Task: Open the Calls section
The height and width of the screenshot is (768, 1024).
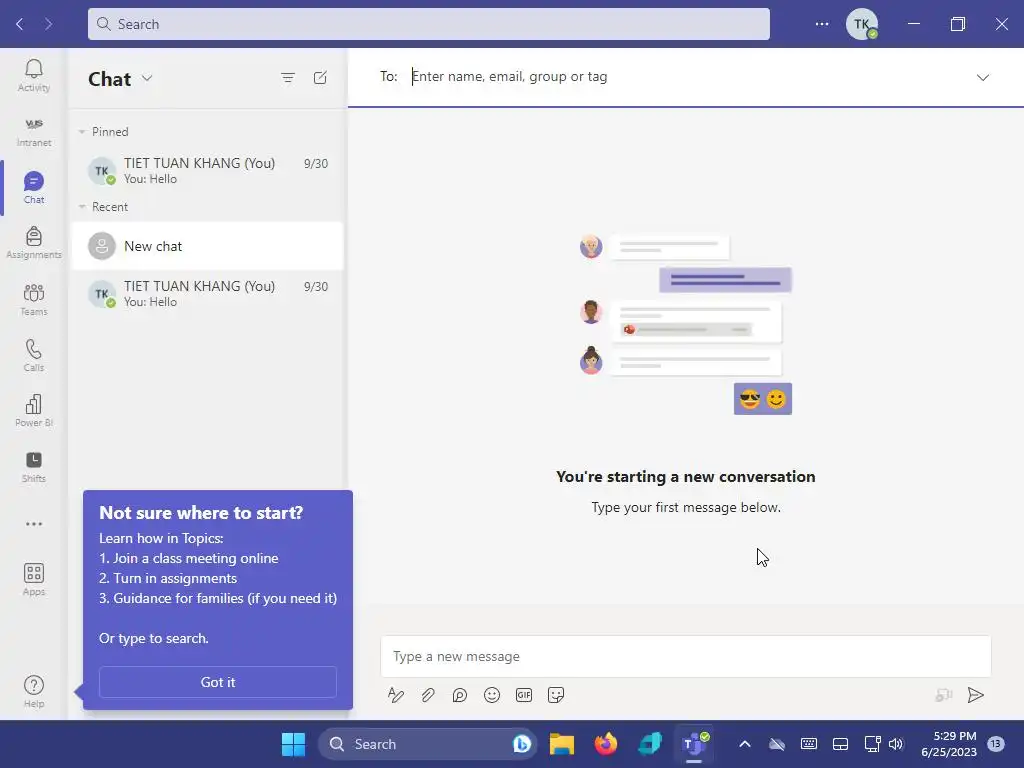Action: [33, 355]
